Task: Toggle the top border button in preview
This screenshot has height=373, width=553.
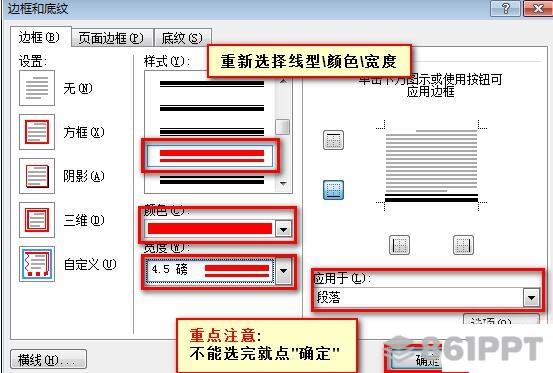Action: click(x=333, y=140)
